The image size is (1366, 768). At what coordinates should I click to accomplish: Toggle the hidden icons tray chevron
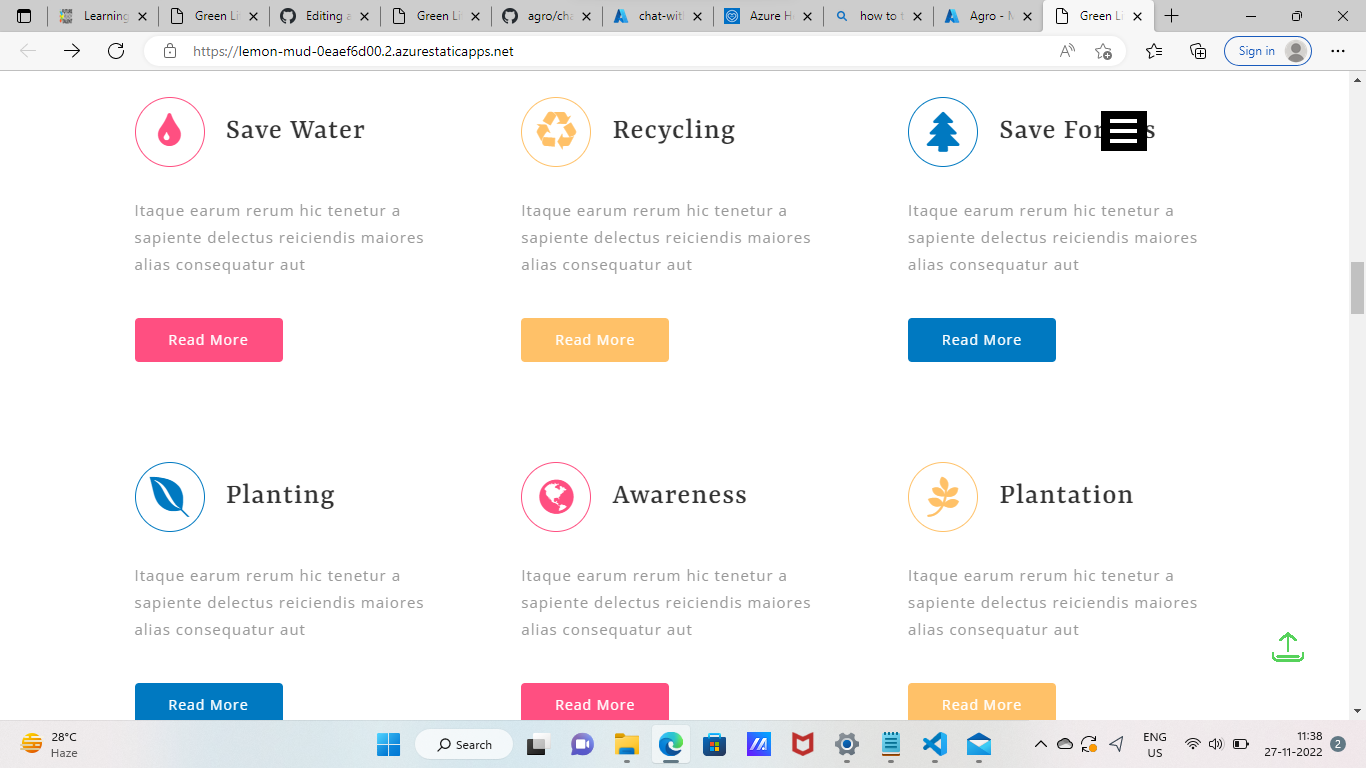(x=1040, y=744)
